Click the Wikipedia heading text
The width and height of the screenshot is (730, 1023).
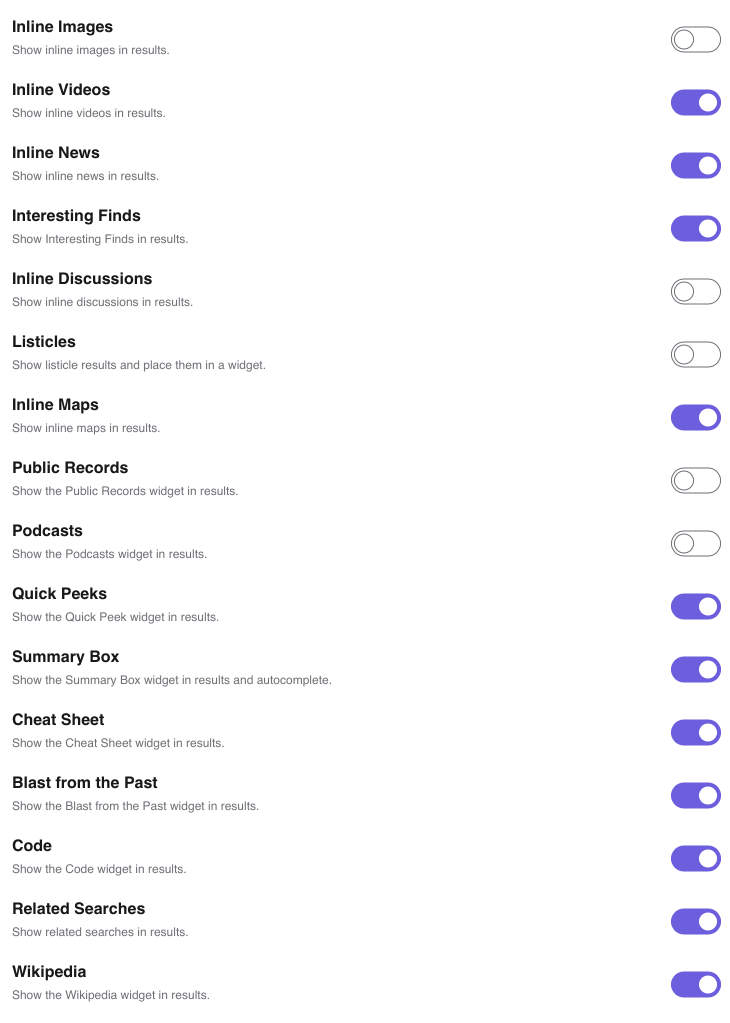(x=49, y=971)
